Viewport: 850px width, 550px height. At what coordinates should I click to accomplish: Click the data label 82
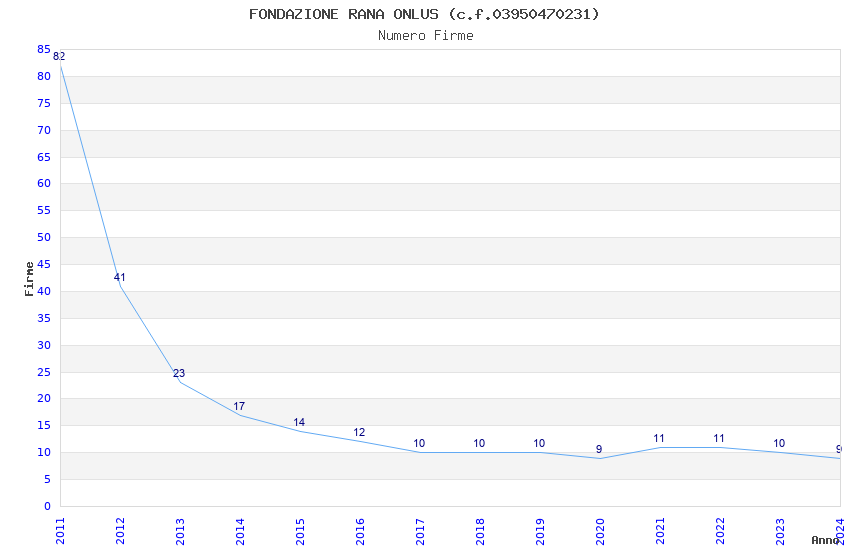pos(59,56)
